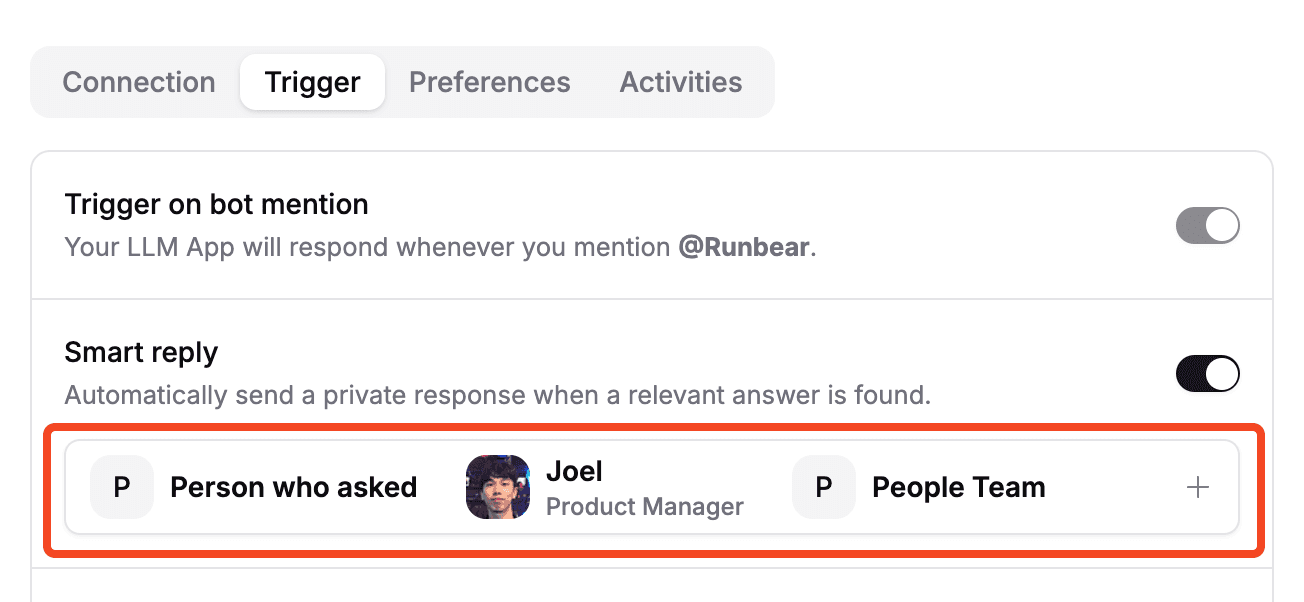Click the plus icon to add recipient
The width and height of the screenshot is (1304, 602).
(1197, 488)
